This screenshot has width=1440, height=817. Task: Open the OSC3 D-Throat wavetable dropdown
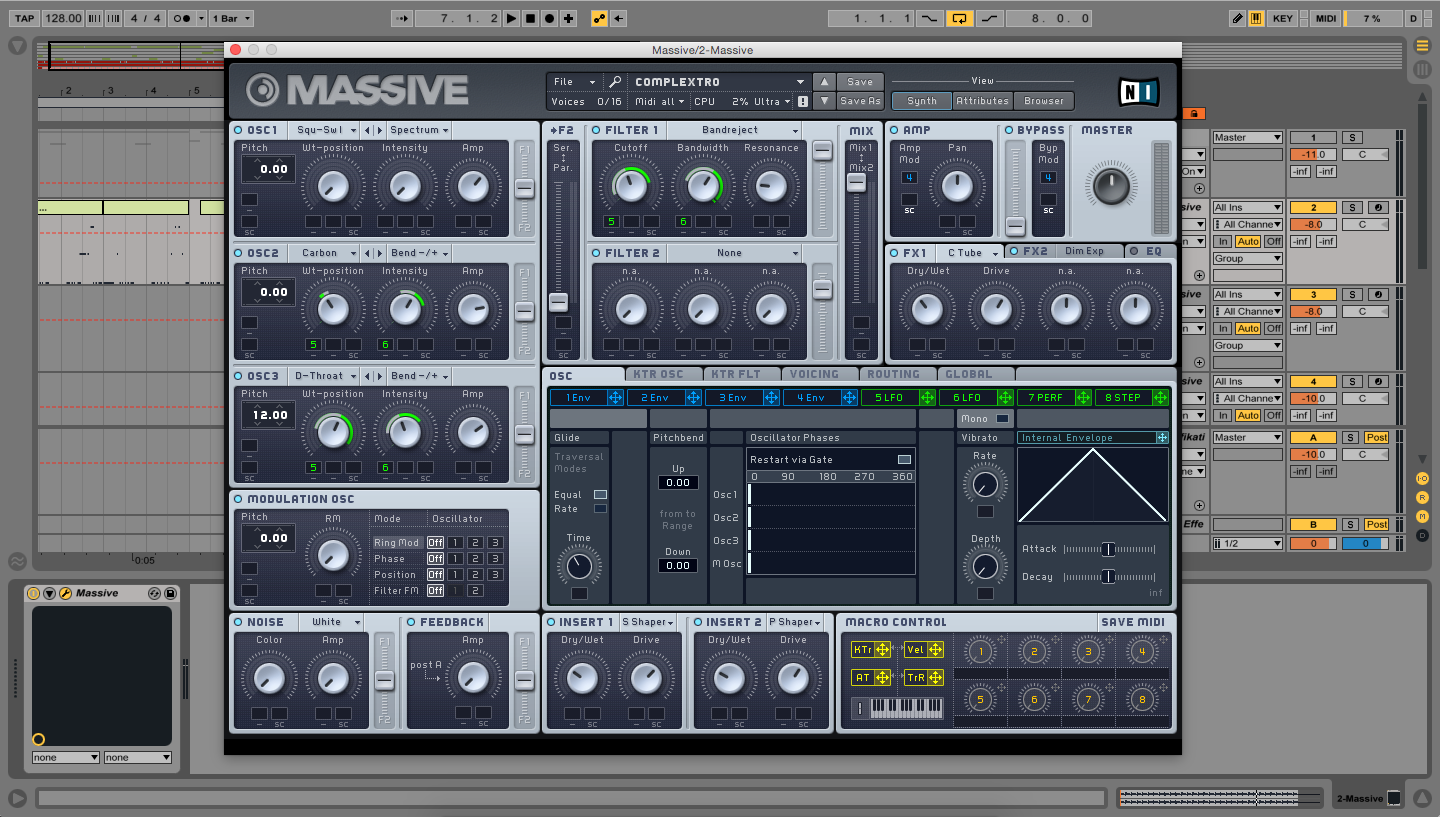324,376
